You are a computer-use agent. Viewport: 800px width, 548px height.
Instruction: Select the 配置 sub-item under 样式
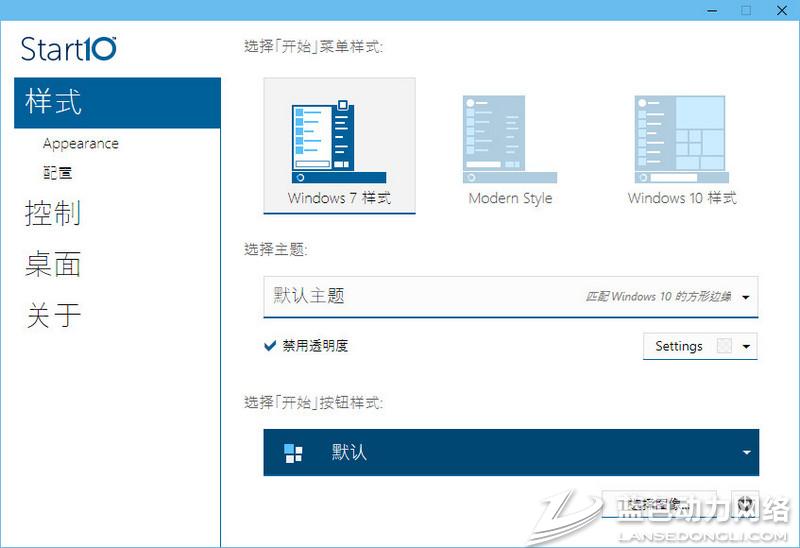click(58, 173)
